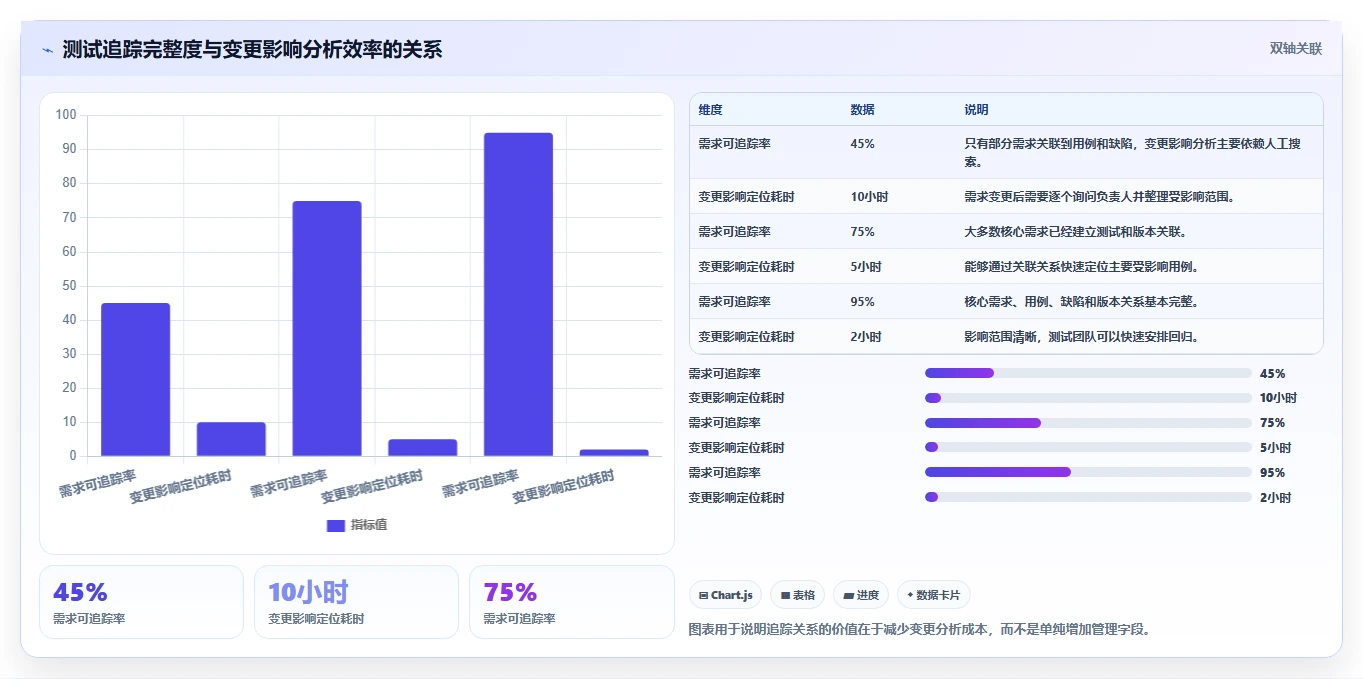Click the chart bar reaching 75
Screen dimensions: 1363x679
pos(327,328)
